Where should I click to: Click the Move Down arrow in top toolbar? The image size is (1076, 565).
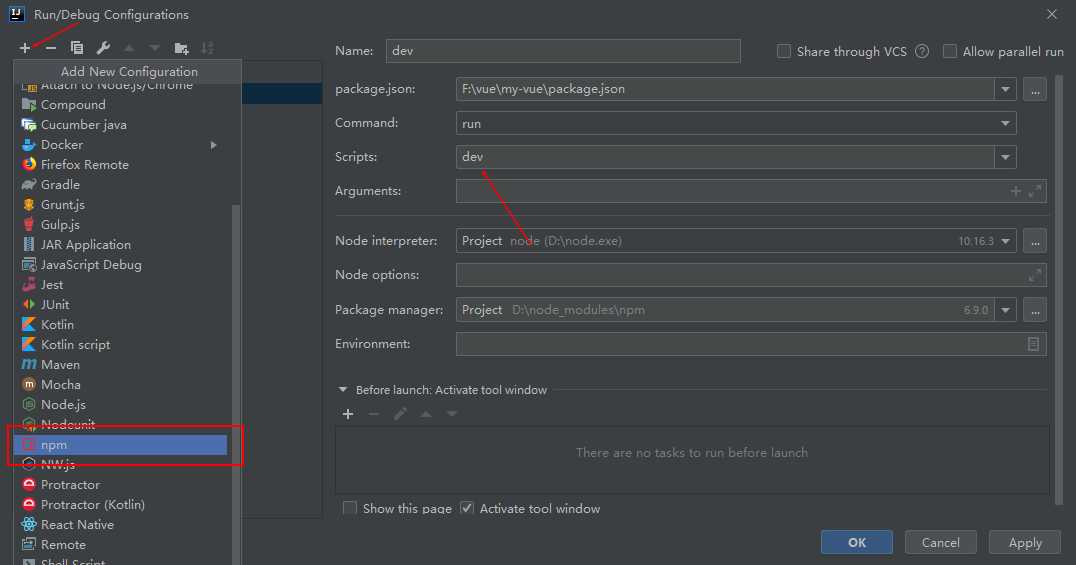154,48
